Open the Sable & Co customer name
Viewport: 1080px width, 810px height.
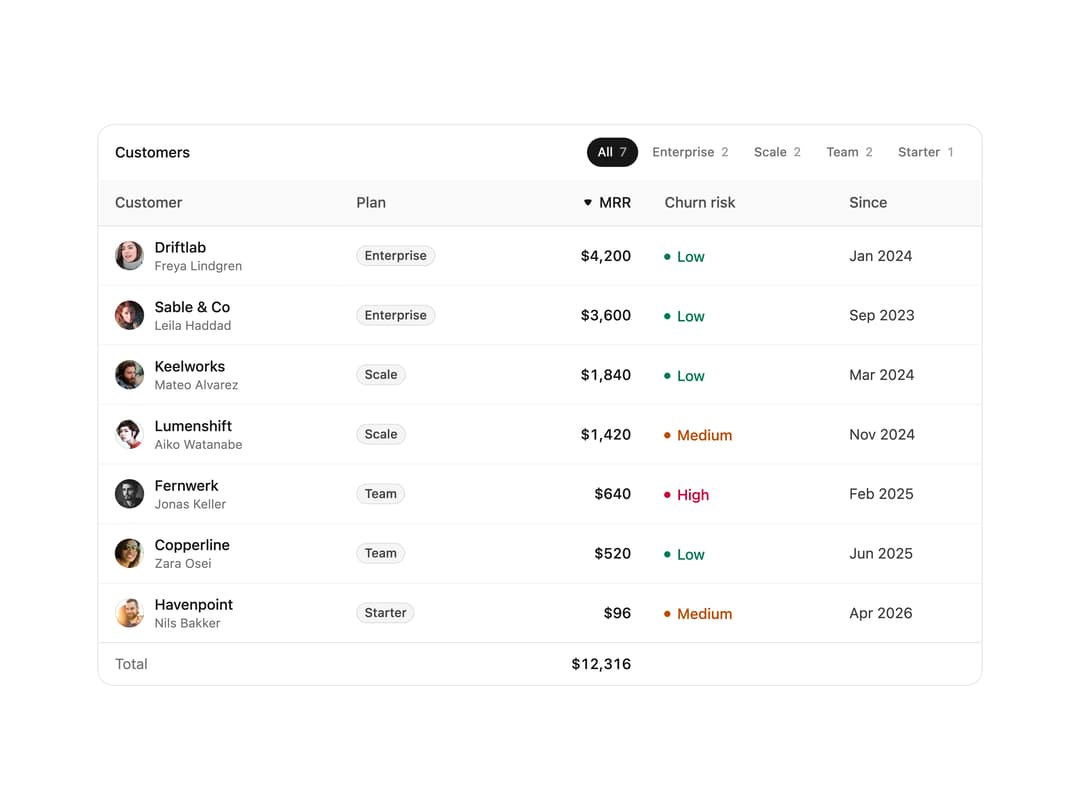pyautogui.click(x=192, y=307)
